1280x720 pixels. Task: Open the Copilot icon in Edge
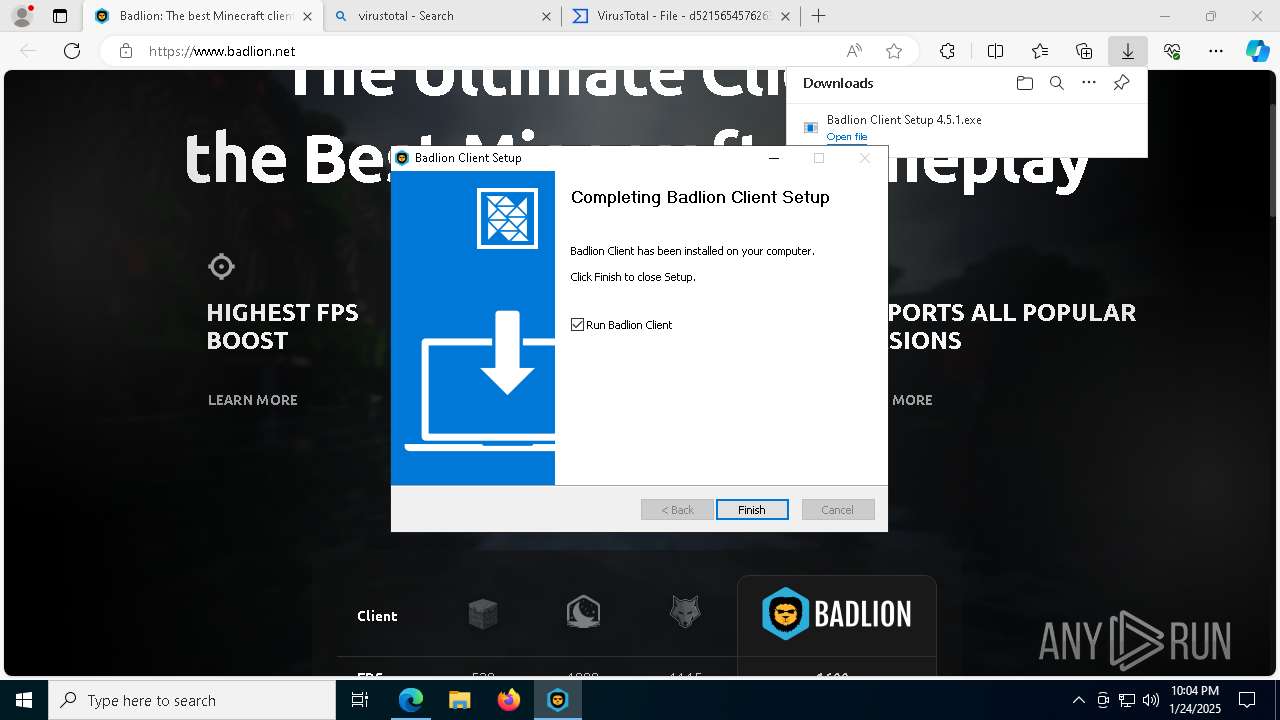[x=1257, y=51]
